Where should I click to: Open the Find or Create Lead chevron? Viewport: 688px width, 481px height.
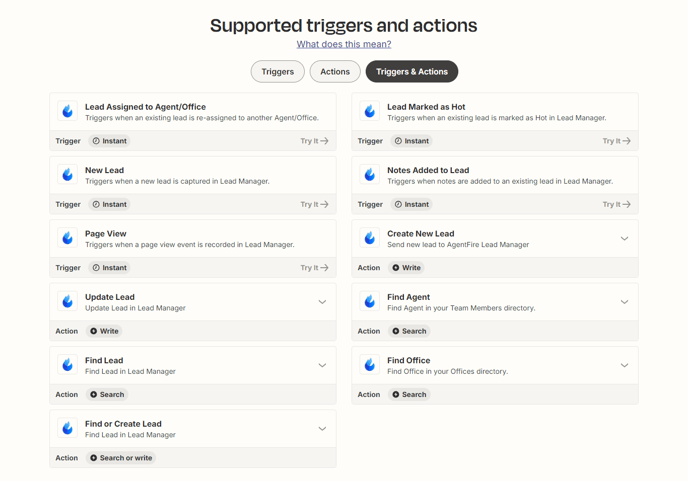322,429
